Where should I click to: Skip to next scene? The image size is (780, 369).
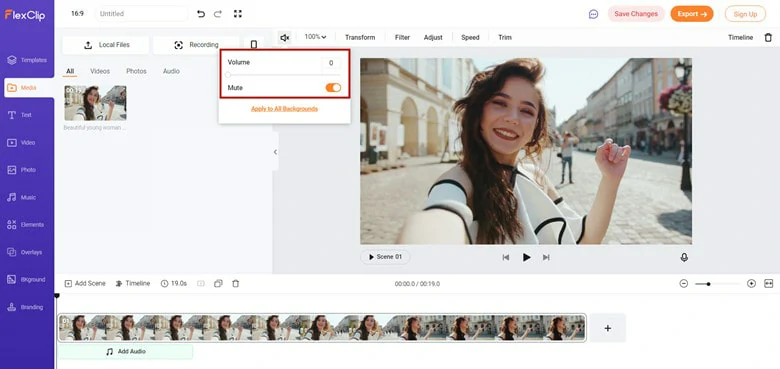(546, 257)
